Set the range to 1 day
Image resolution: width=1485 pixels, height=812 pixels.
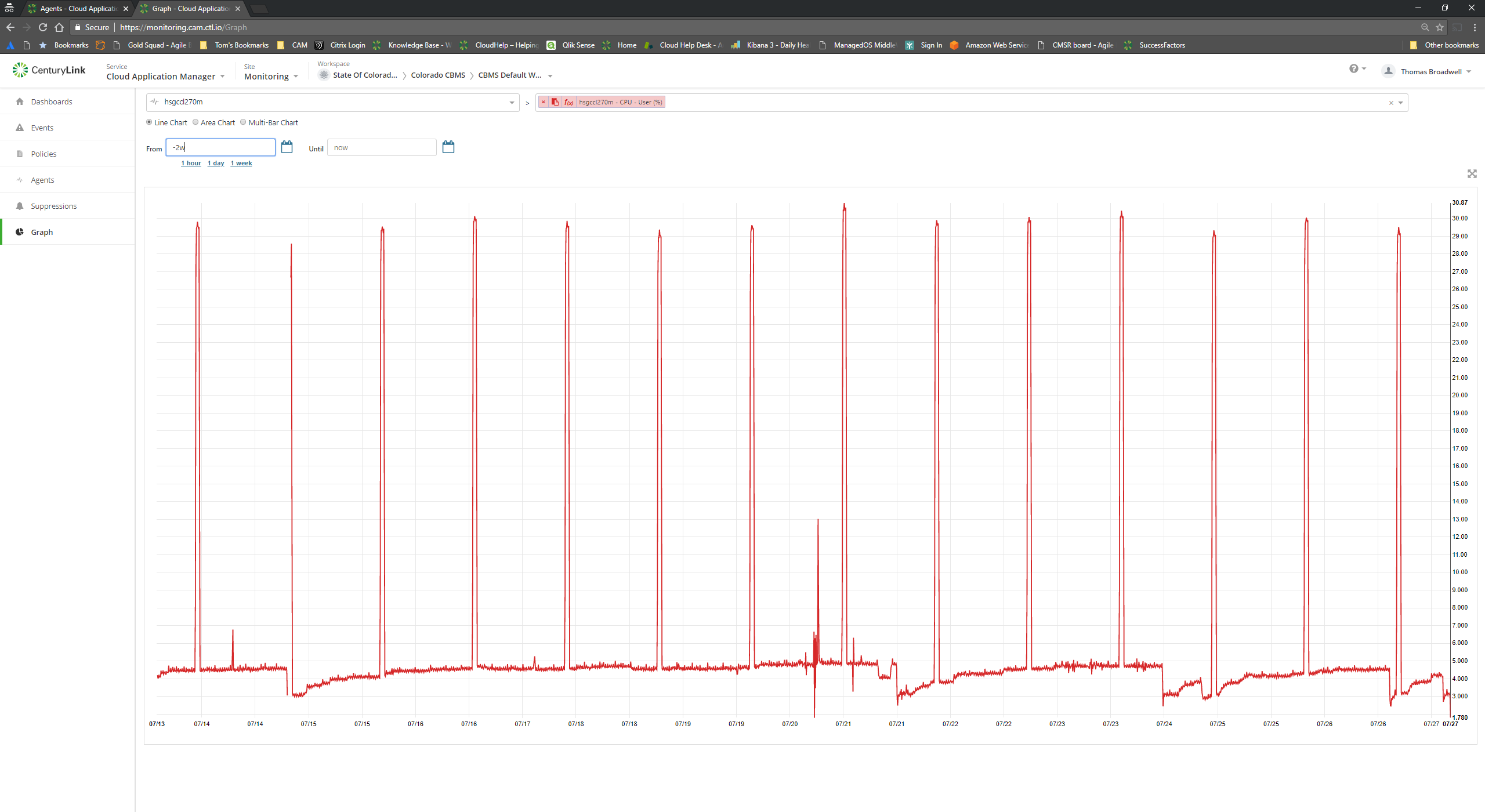pyautogui.click(x=216, y=164)
